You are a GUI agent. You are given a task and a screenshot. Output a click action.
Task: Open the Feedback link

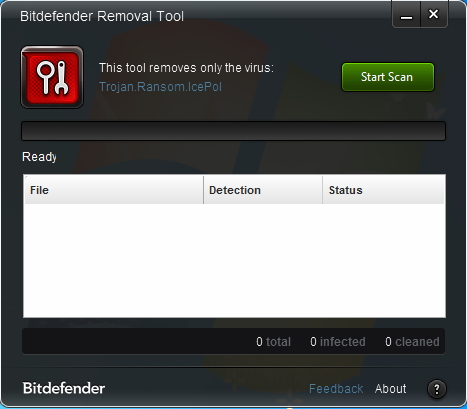pos(336,389)
